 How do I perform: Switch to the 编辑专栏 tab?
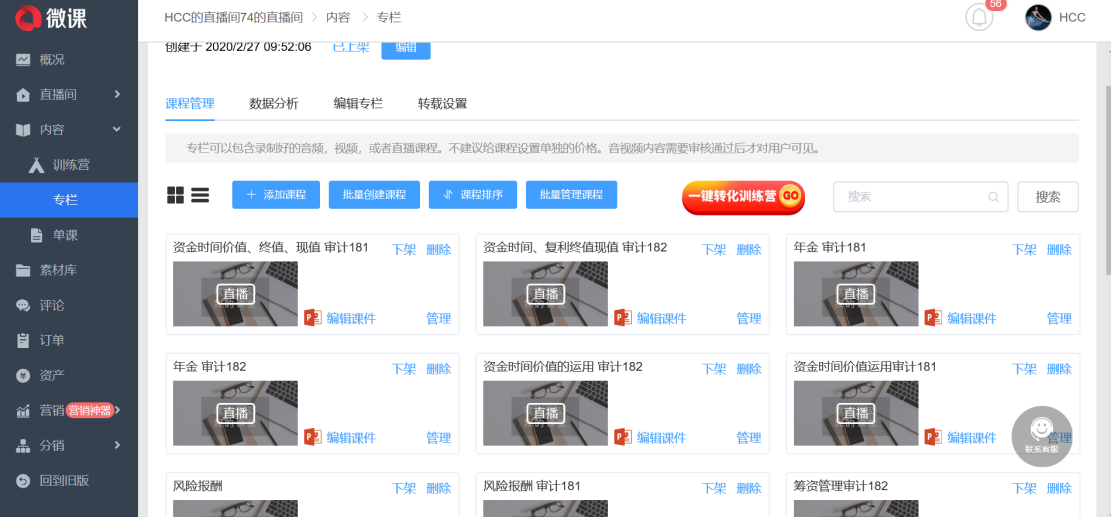pos(359,103)
